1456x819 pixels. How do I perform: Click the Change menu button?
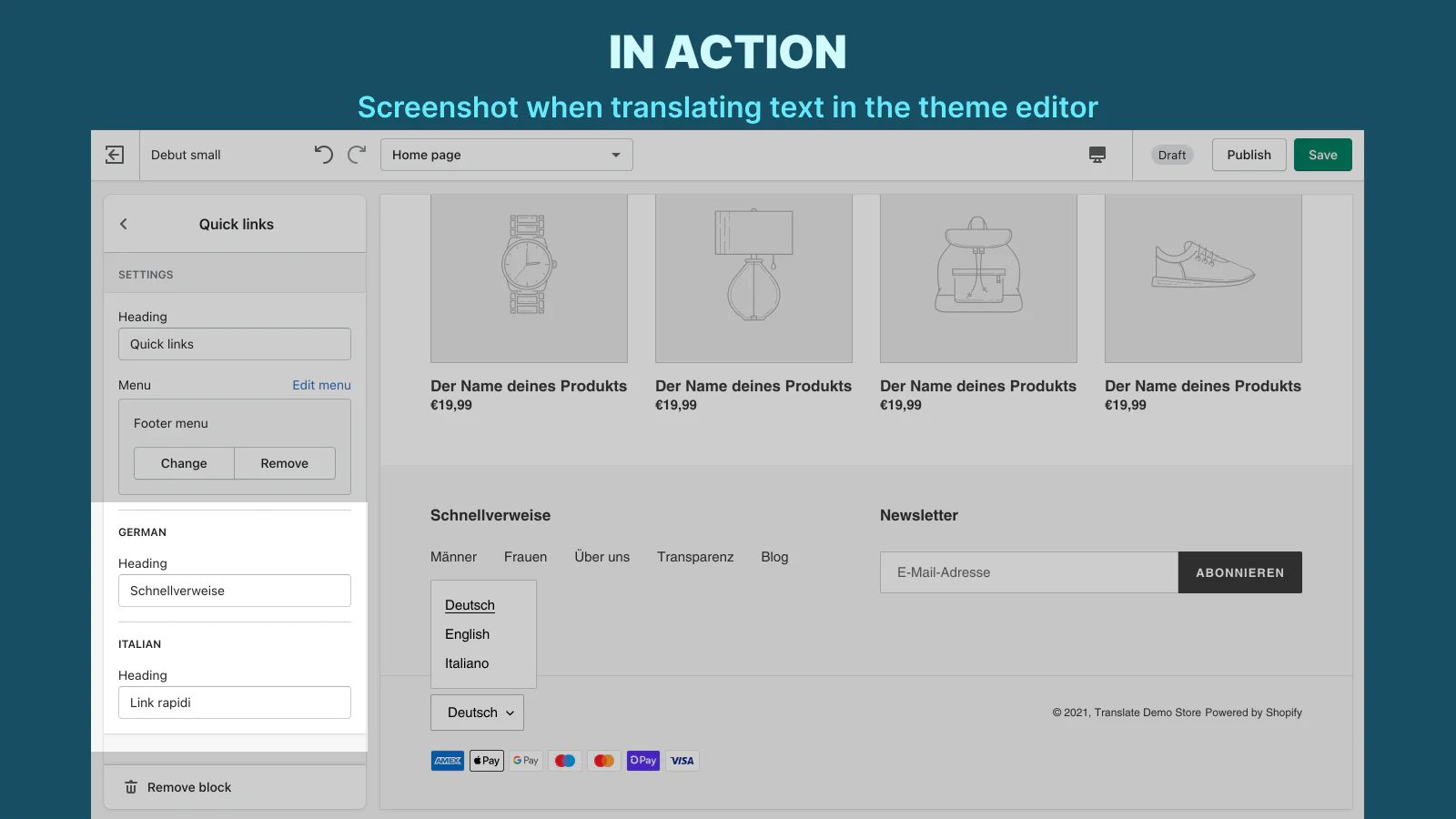(184, 463)
